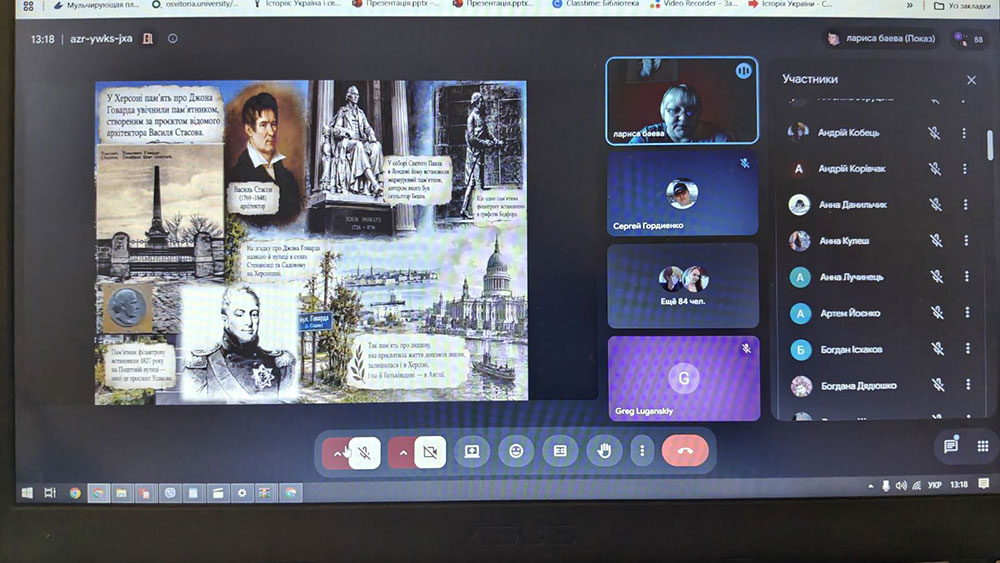1000x563 pixels.
Task: Toggle the microphone mute button
Action: 365,453
